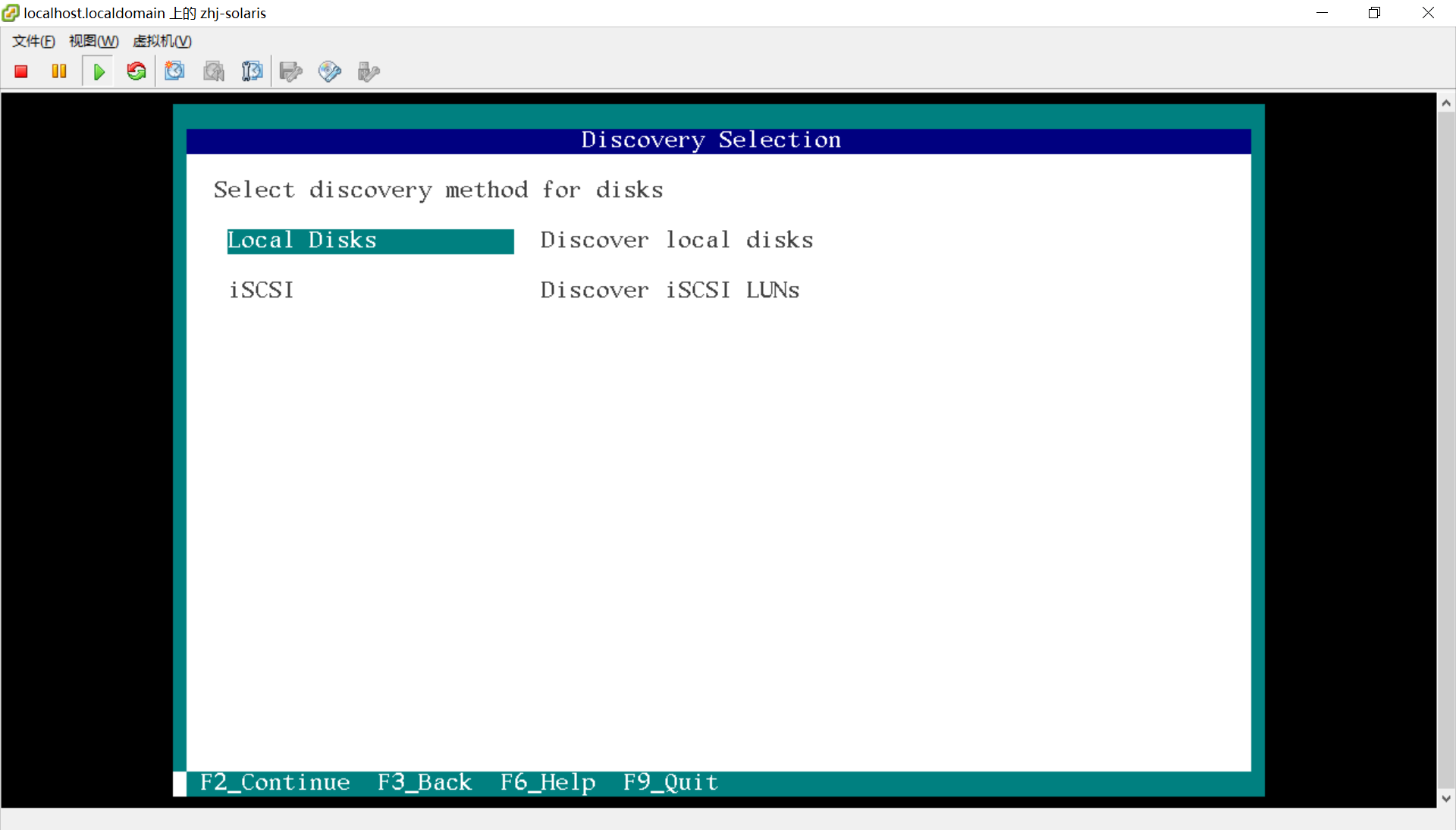1456x830 pixels.
Task: Open the 视图(W) menu
Action: pyautogui.click(x=93, y=41)
